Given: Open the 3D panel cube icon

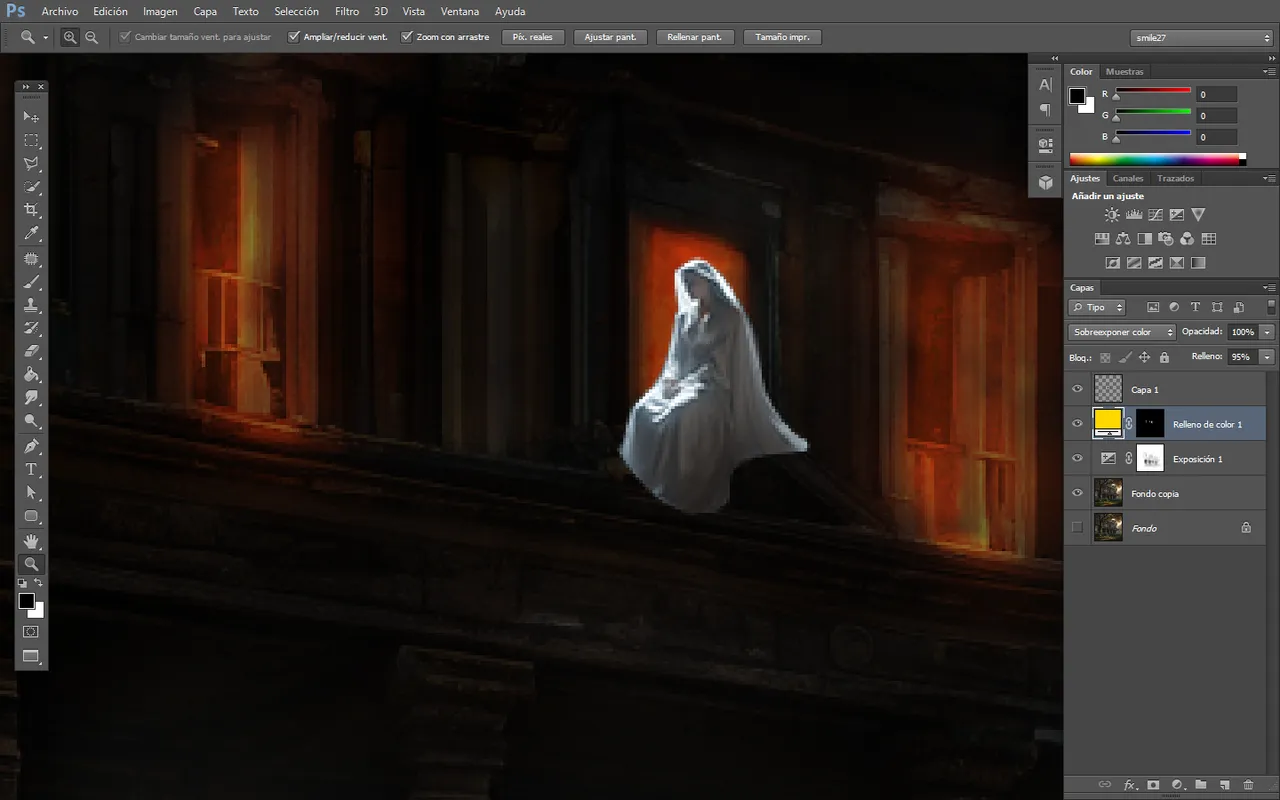Looking at the screenshot, I should (x=1045, y=182).
